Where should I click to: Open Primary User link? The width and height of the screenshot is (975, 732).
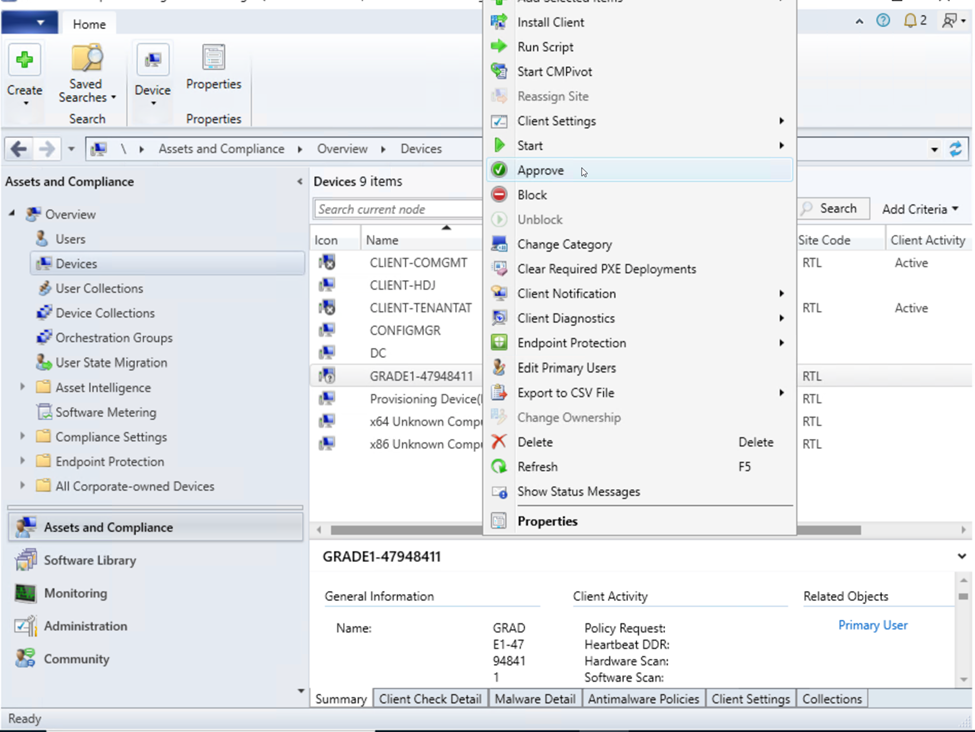[872, 625]
